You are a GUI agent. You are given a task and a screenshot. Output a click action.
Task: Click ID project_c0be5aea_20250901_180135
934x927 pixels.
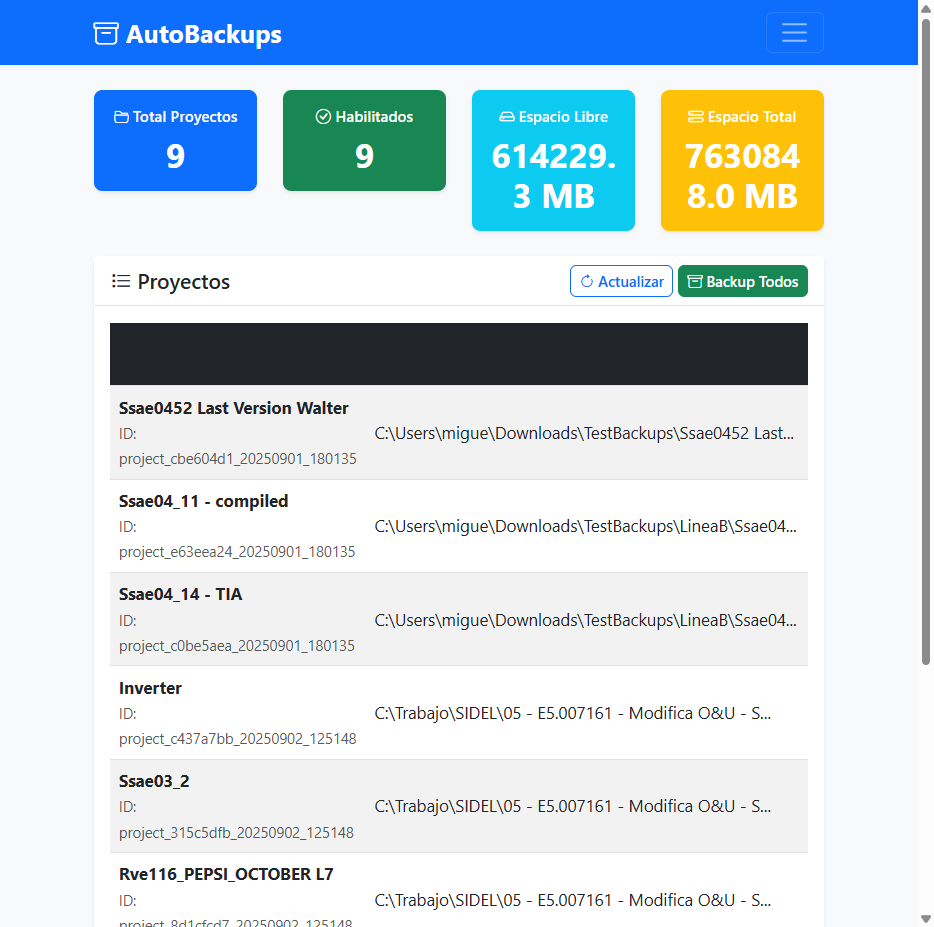click(236, 646)
